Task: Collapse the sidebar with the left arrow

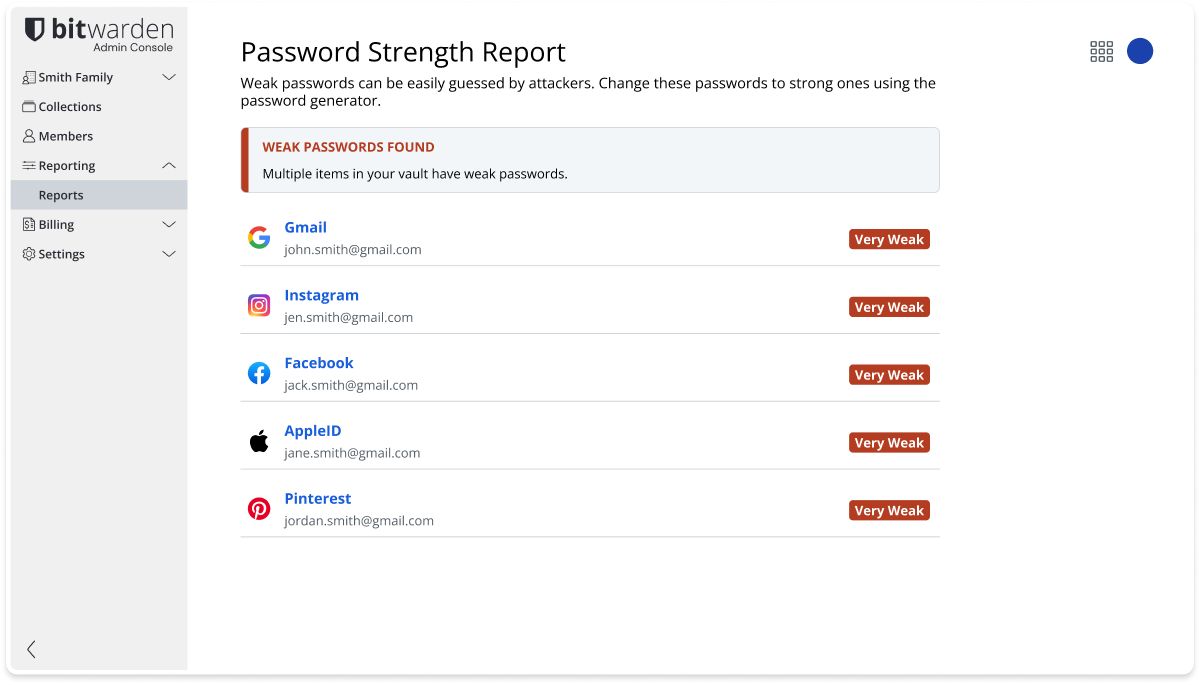Action: click(31, 649)
